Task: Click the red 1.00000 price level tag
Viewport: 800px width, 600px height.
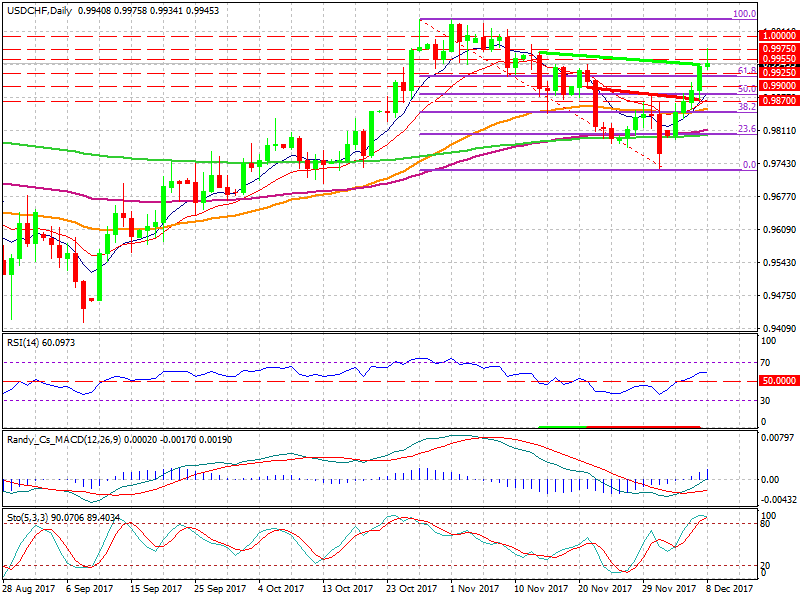Action: (779, 34)
